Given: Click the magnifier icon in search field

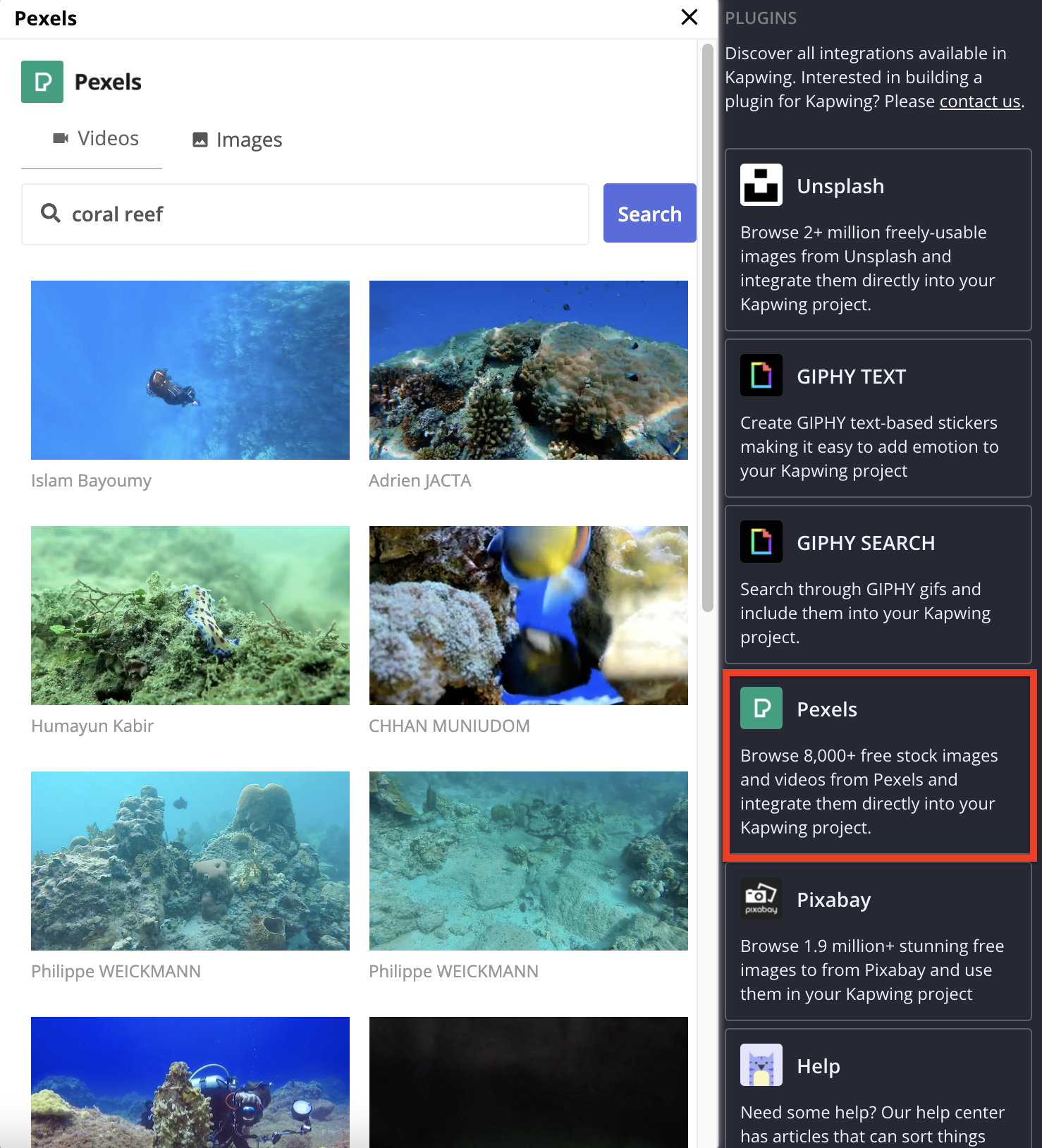Looking at the screenshot, I should click(x=50, y=213).
